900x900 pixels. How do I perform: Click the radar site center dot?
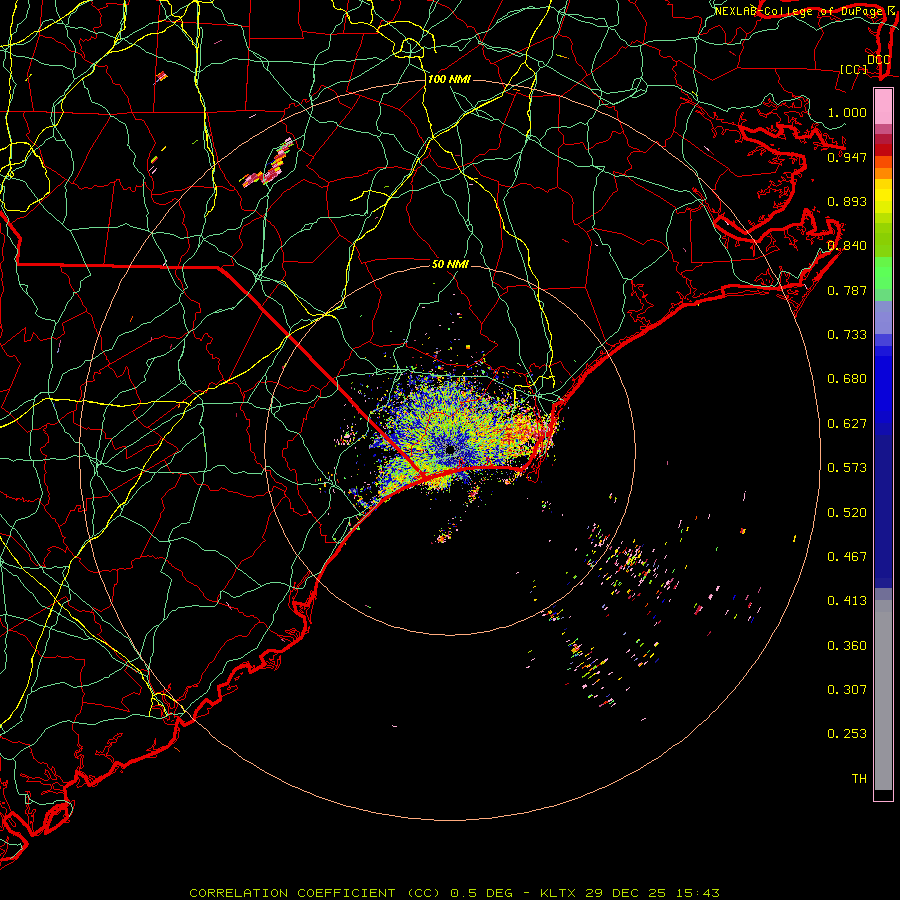pyautogui.click(x=451, y=449)
